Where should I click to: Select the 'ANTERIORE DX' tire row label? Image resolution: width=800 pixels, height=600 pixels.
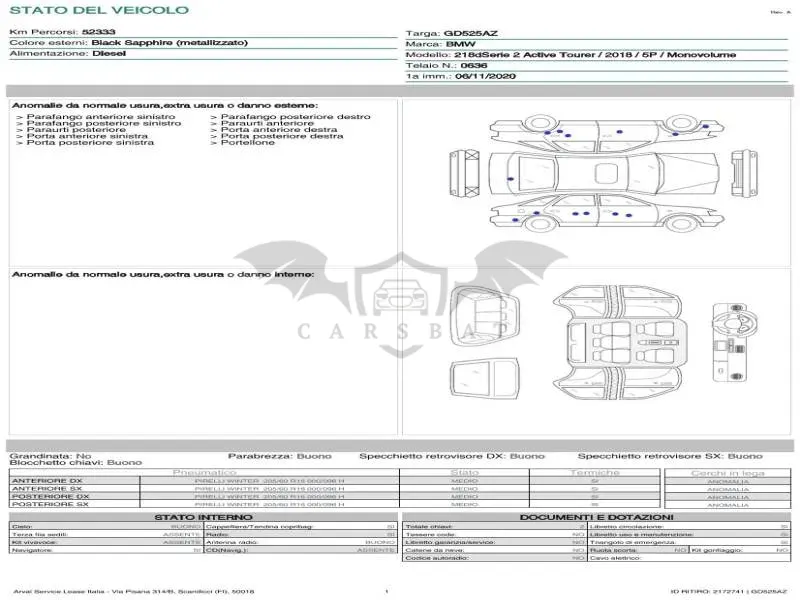click(x=47, y=481)
